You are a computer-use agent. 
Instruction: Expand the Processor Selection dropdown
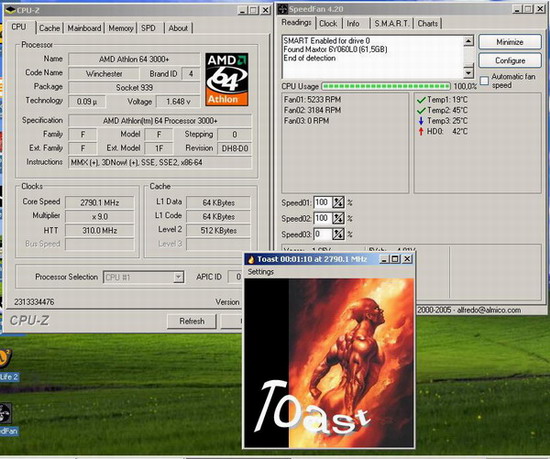179,277
